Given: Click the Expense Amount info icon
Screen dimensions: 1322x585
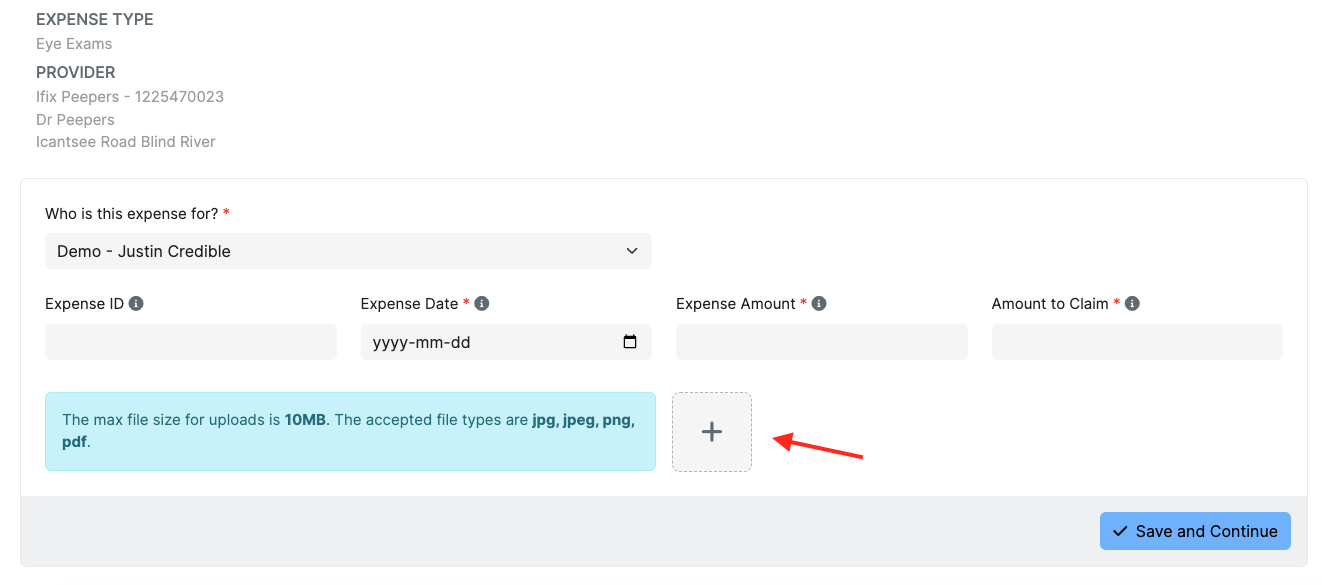Looking at the screenshot, I should point(819,303).
